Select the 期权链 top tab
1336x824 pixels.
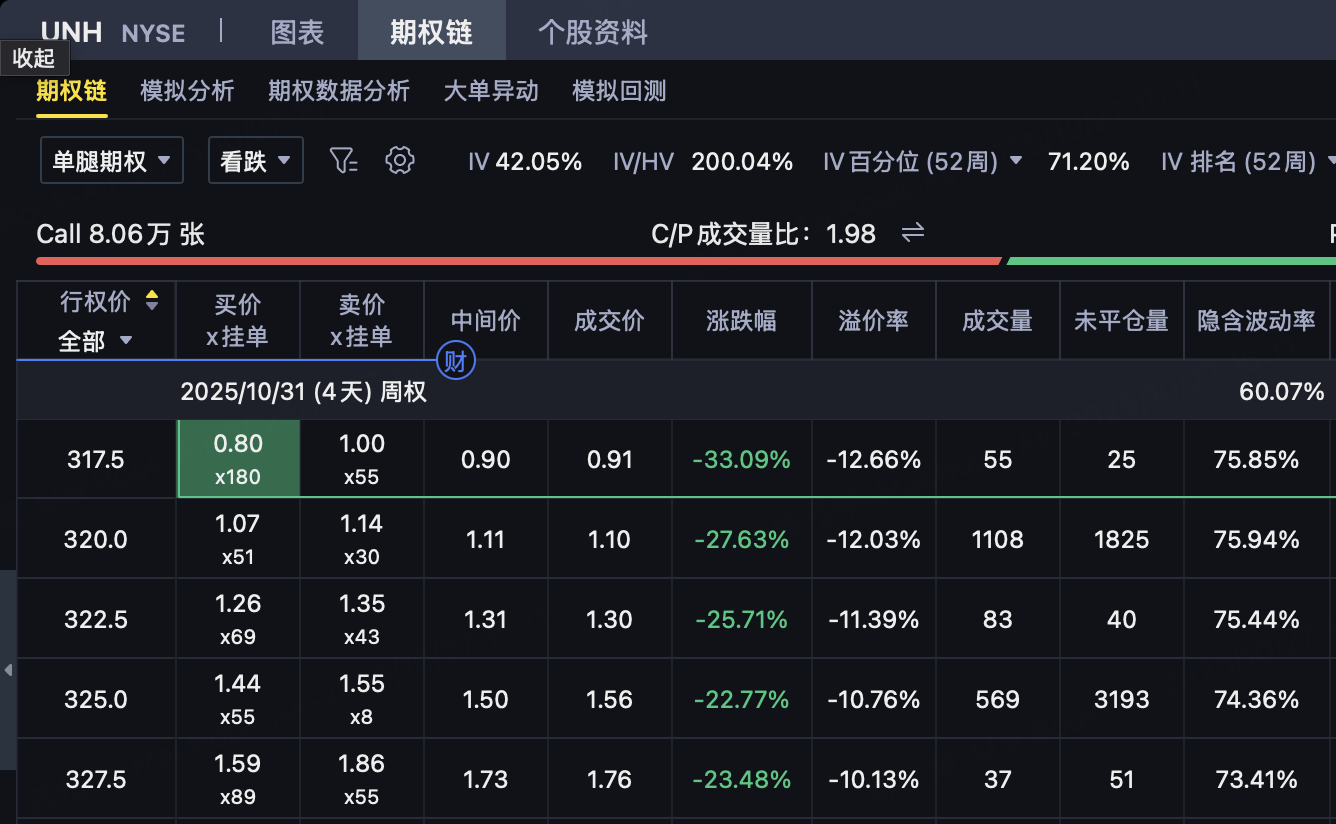(x=432, y=32)
